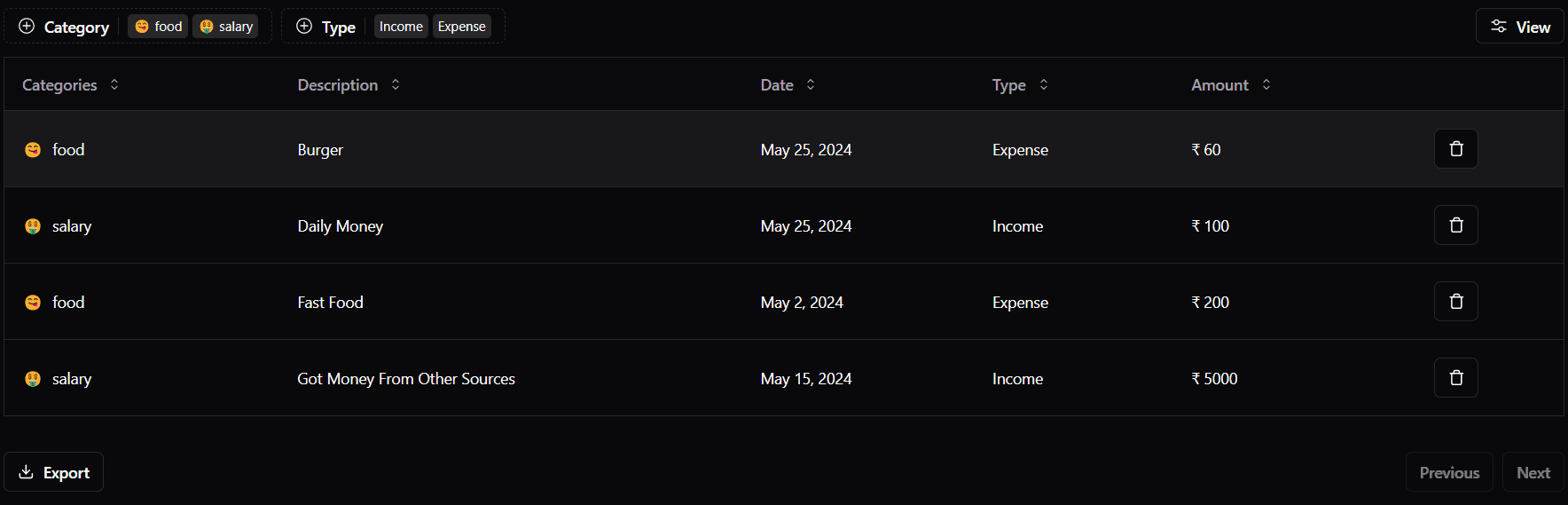Click the plus circle icon beside Type
1568x505 pixels.
(x=304, y=26)
